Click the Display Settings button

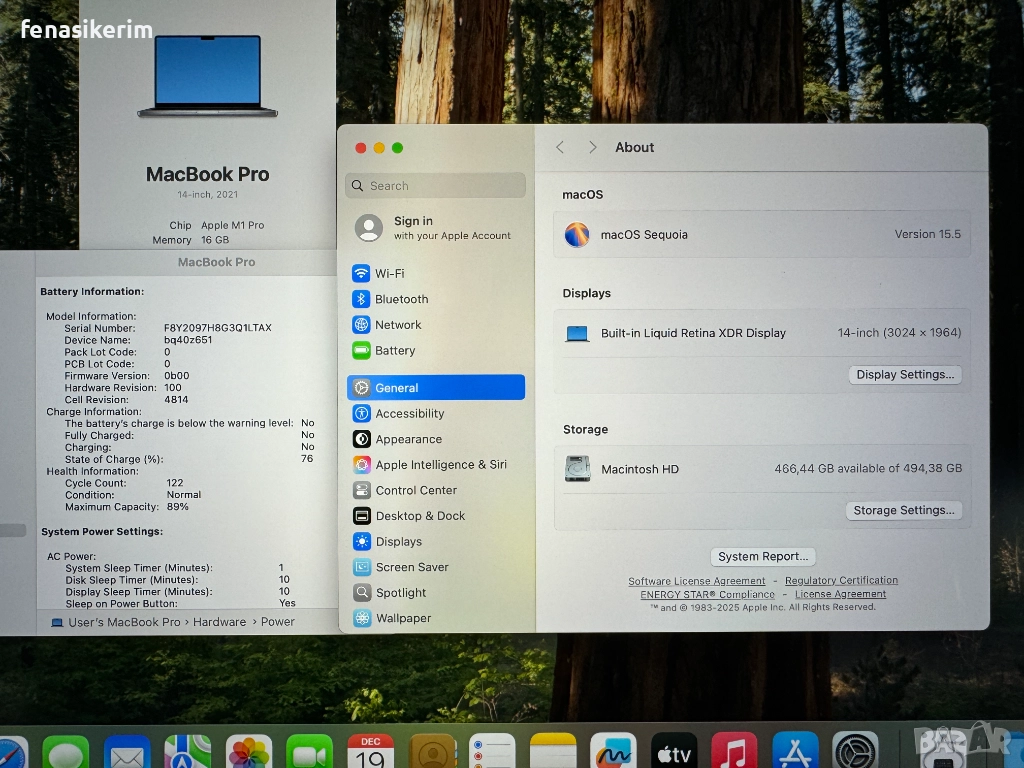(905, 375)
